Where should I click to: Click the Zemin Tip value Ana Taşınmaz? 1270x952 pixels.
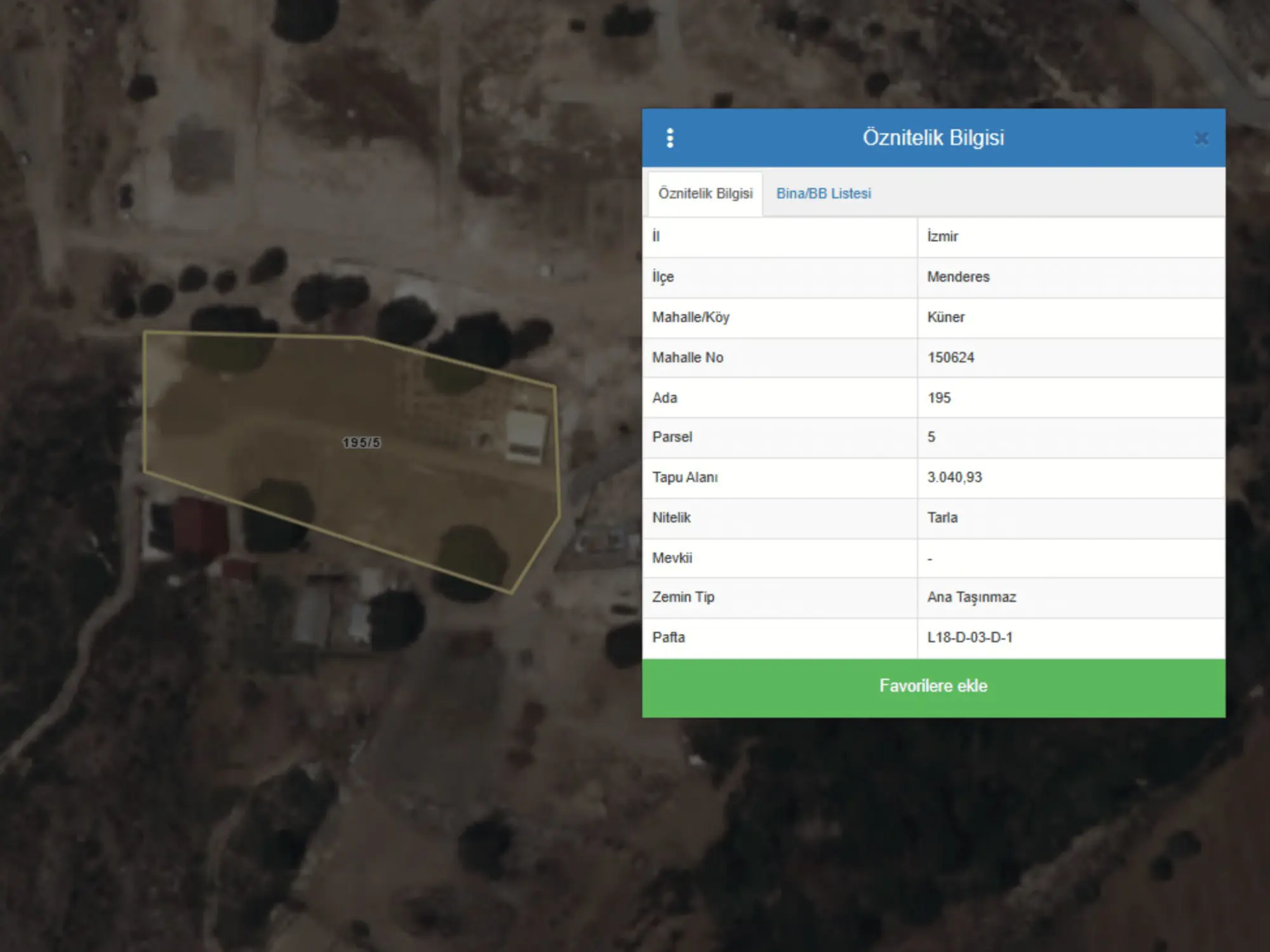coord(972,597)
